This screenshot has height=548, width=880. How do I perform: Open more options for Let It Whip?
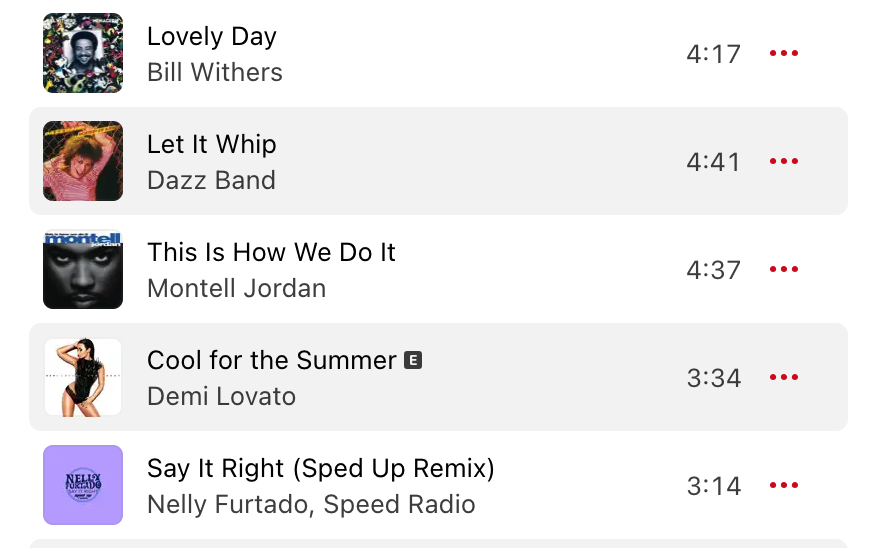[784, 162]
